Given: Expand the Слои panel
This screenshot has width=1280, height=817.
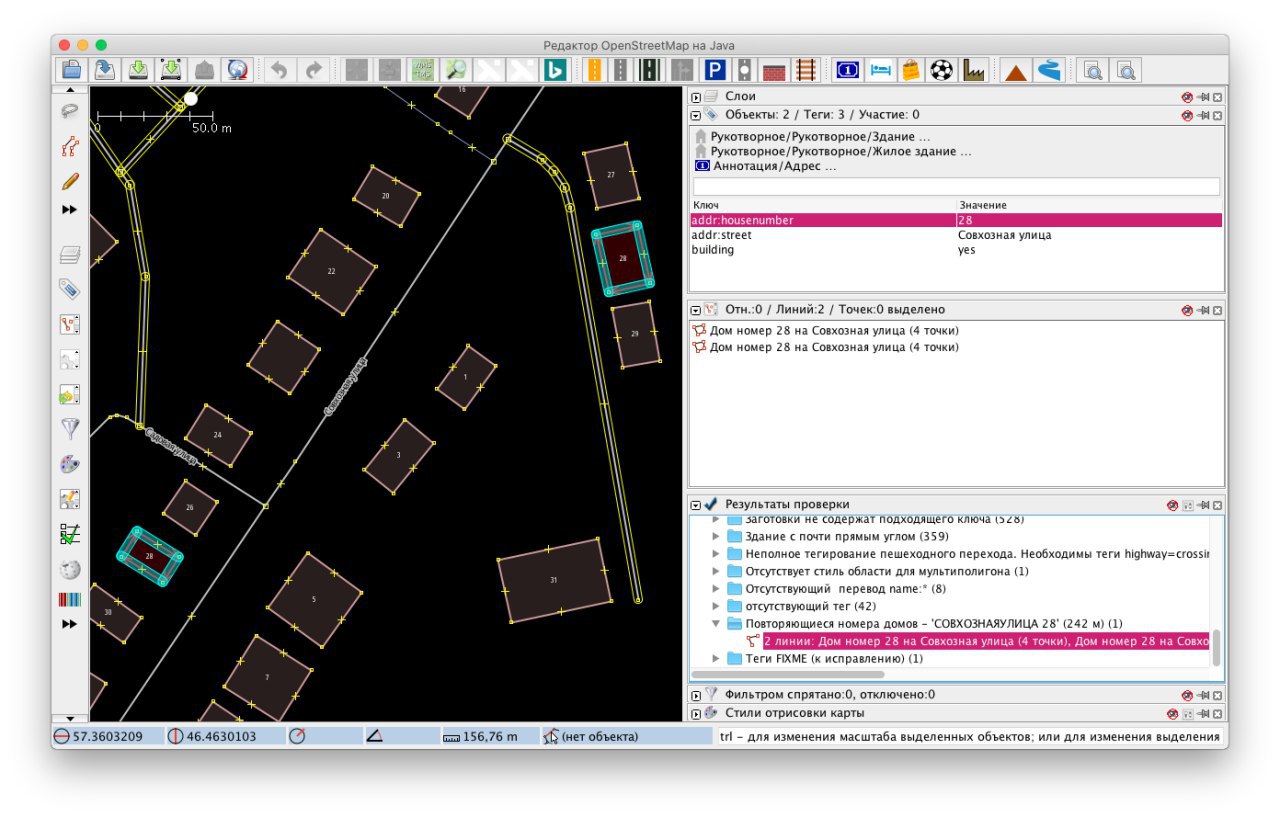Looking at the screenshot, I should (x=696, y=97).
